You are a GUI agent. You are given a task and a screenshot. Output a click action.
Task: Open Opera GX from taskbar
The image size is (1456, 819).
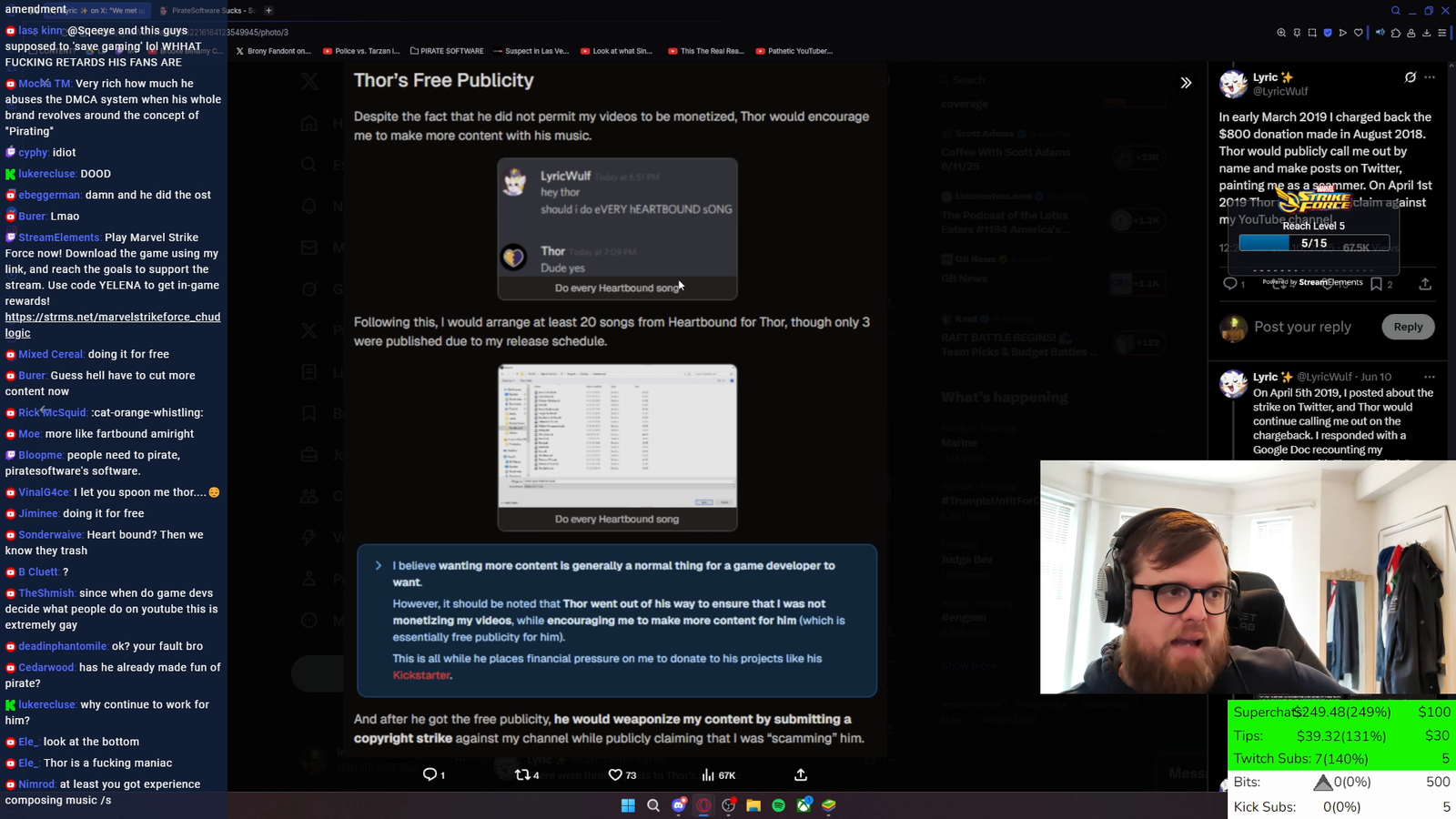pyautogui.click(x=703, y=805)
